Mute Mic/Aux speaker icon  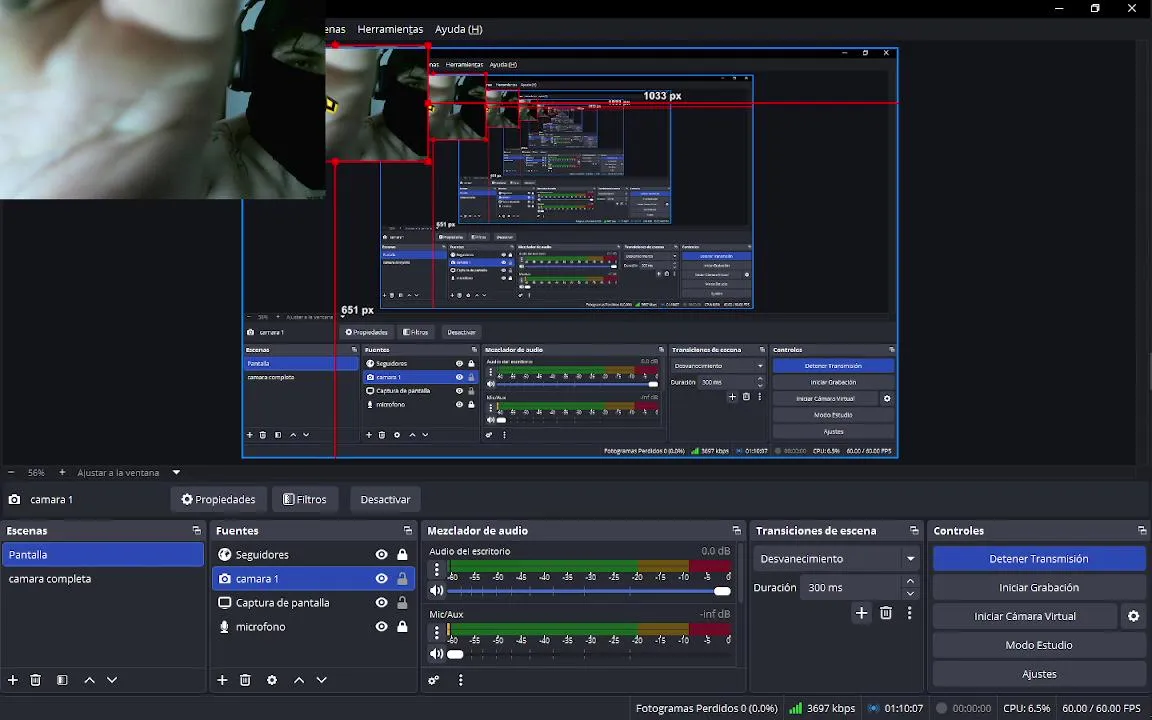pyautogui.click(x=436, y=654)
